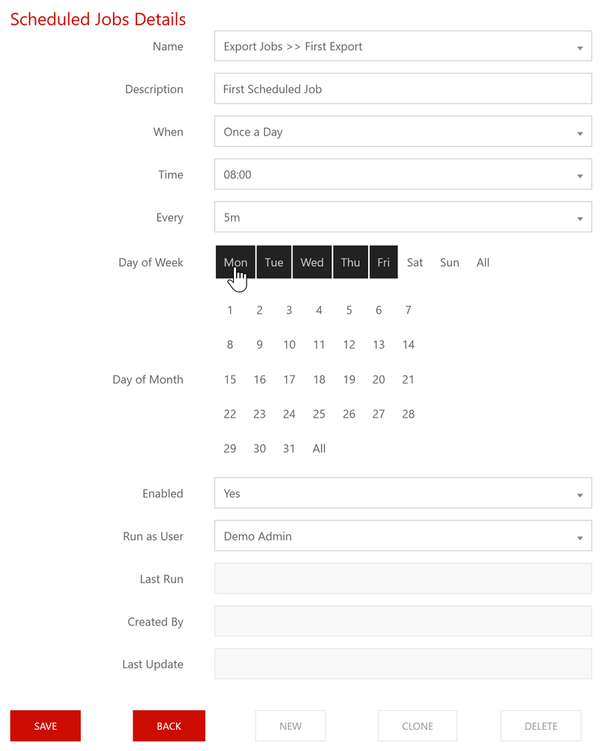Select All days of week
This screenshot has height=751, width=607.
tap(483, 262)
